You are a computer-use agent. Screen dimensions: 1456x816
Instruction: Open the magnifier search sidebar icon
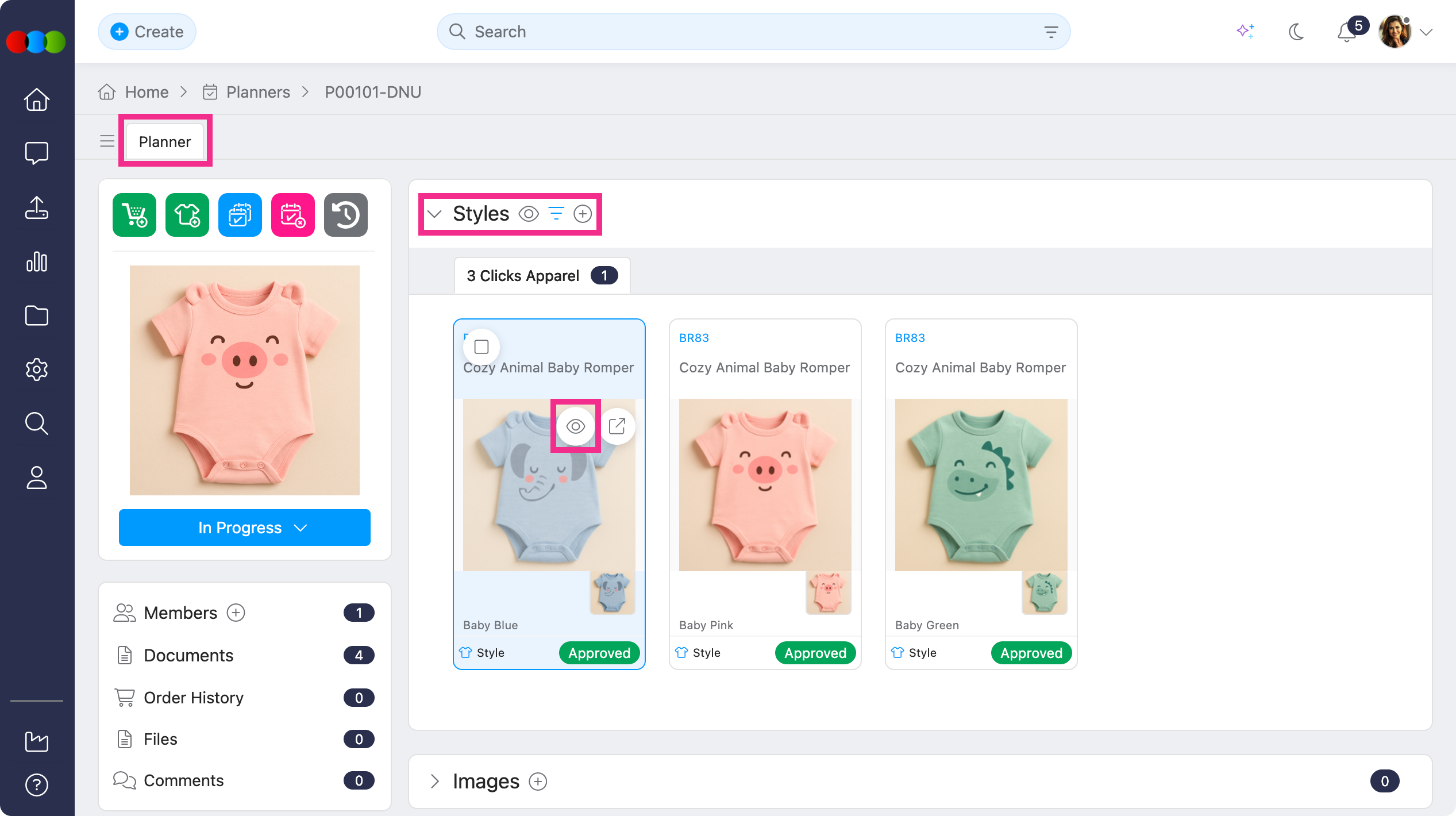[37, 424]
